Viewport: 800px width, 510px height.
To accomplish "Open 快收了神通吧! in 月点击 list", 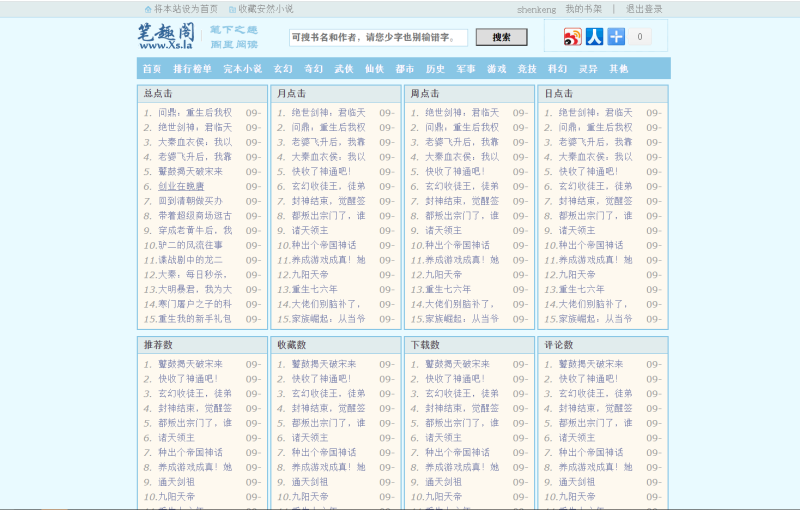I will point(321,172).
